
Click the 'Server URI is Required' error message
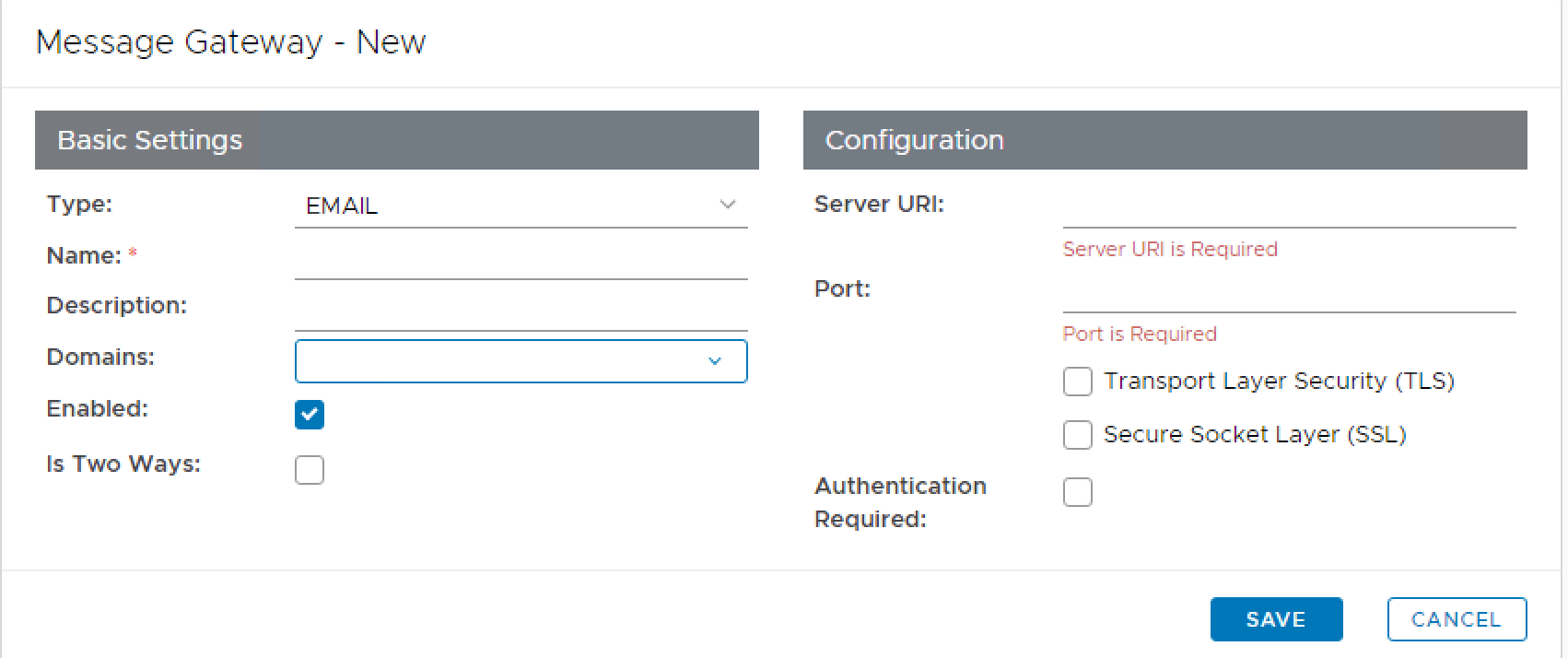1170,250
